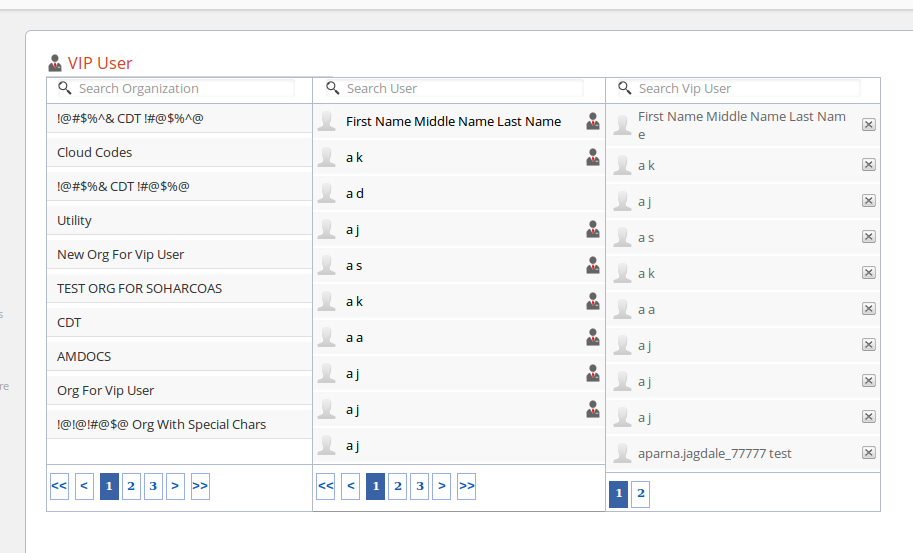Remove VIP user a a

coord(868,309)
